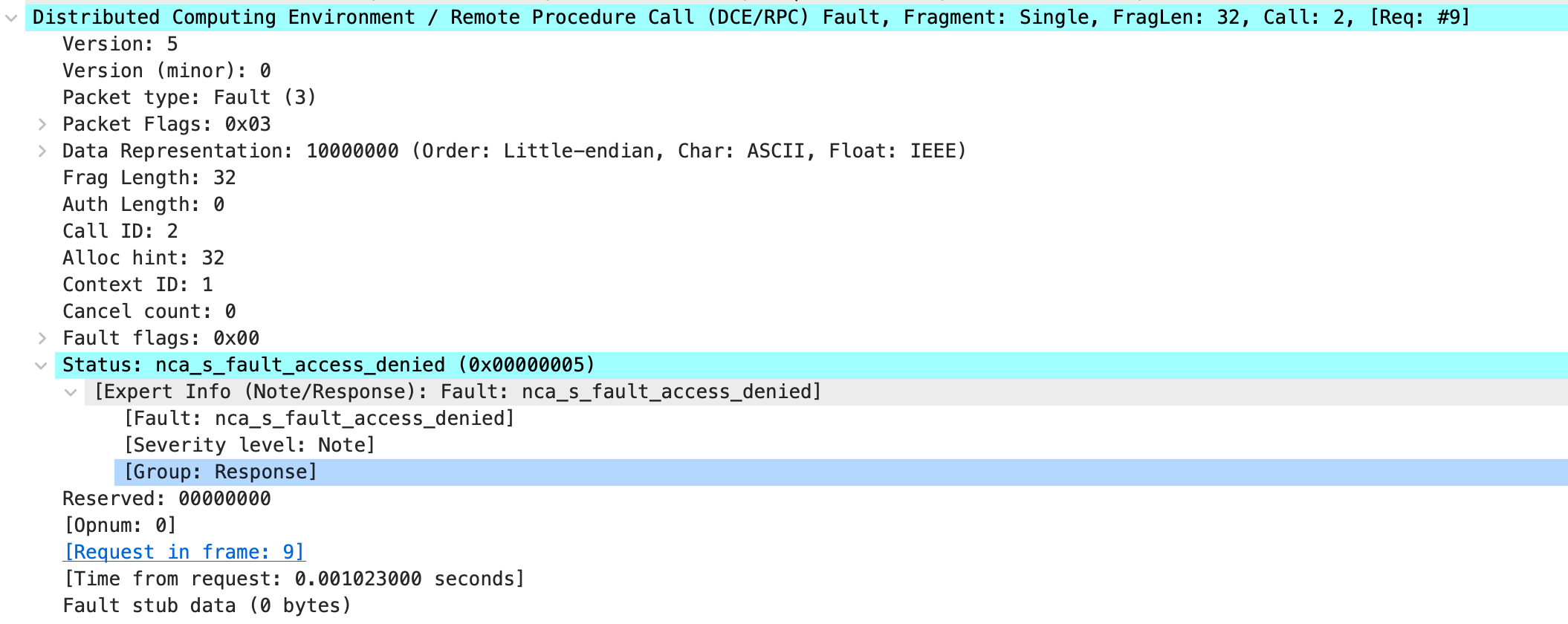
Task: Collapse the Expert Info subtree
Action: pyautogui.click(x=71, y=392)
